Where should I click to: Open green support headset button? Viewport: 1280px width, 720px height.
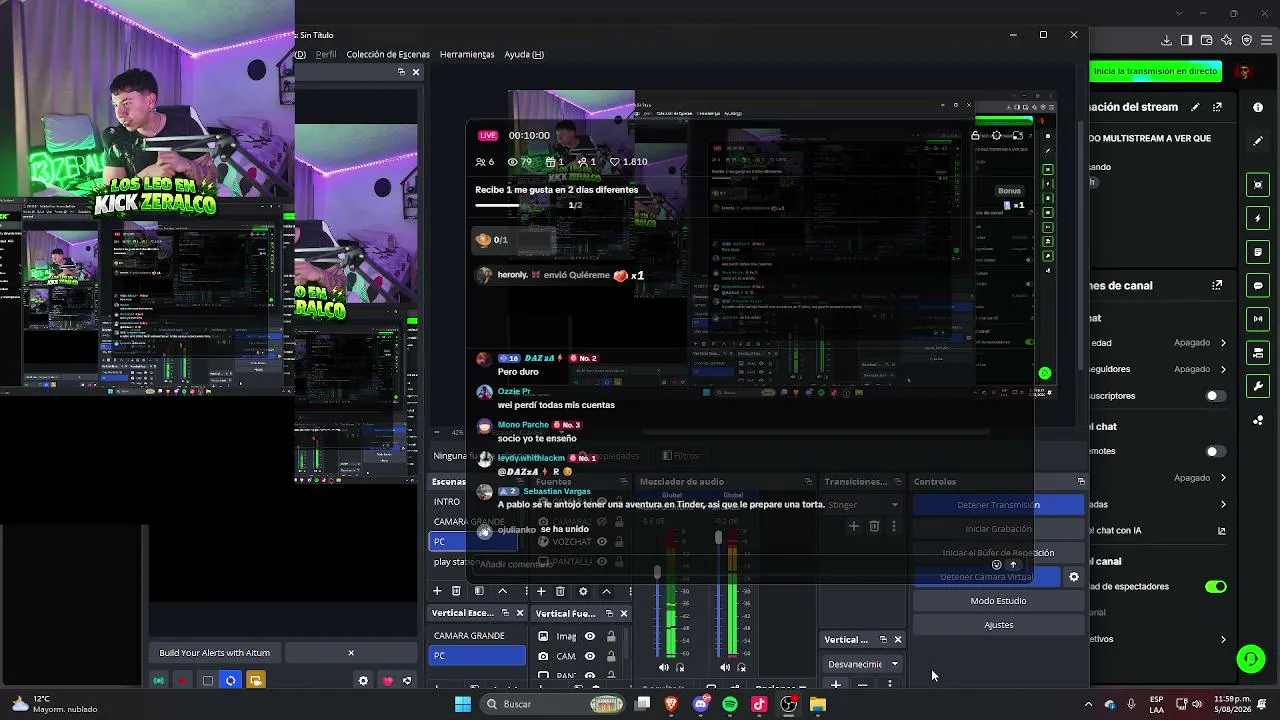1251,659
